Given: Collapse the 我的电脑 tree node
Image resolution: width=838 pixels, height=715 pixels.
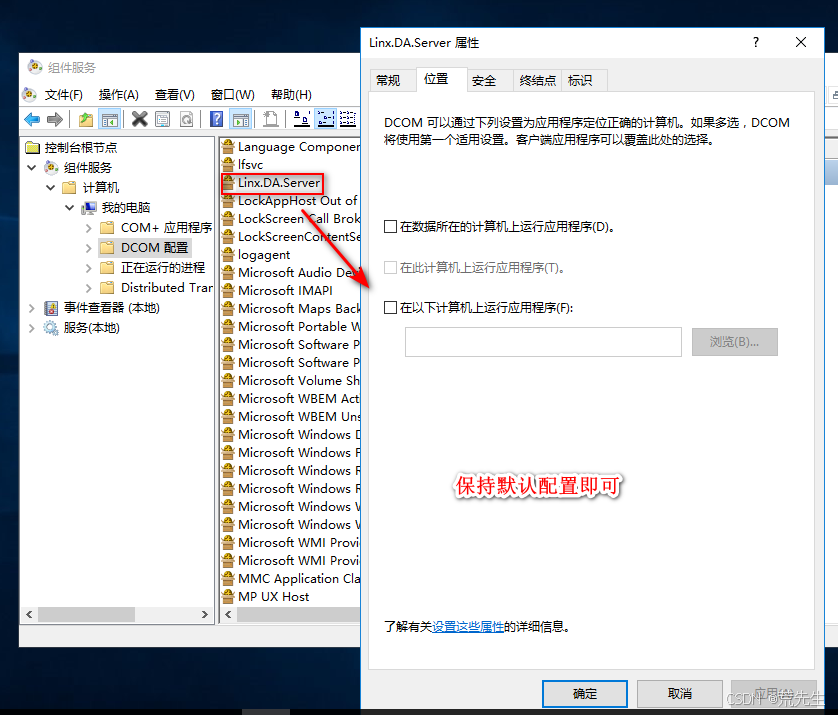Looking at the screenshot, I should pyautogui.click(x=68, y=207).
